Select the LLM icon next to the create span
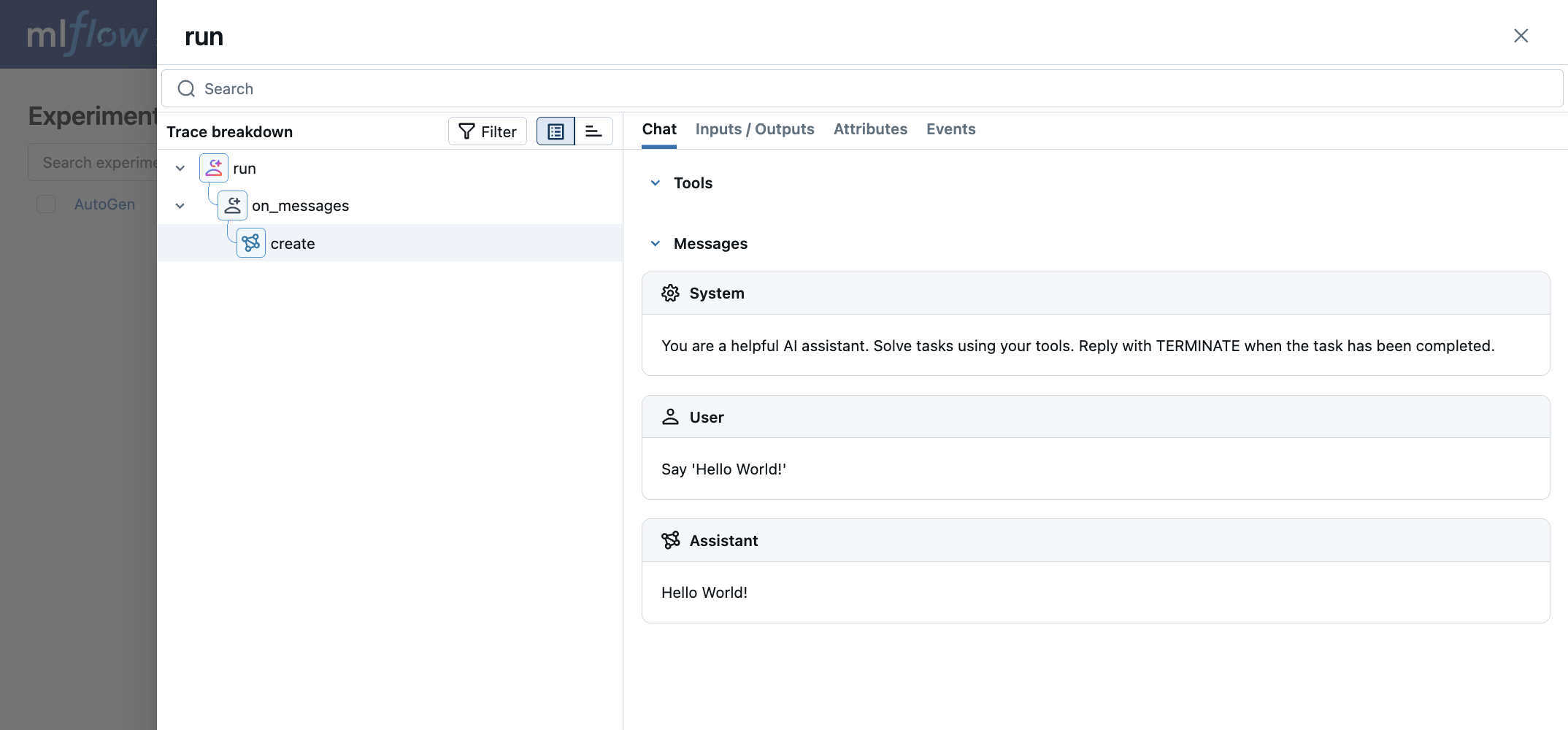The image size is (1568, 730). 250,242
